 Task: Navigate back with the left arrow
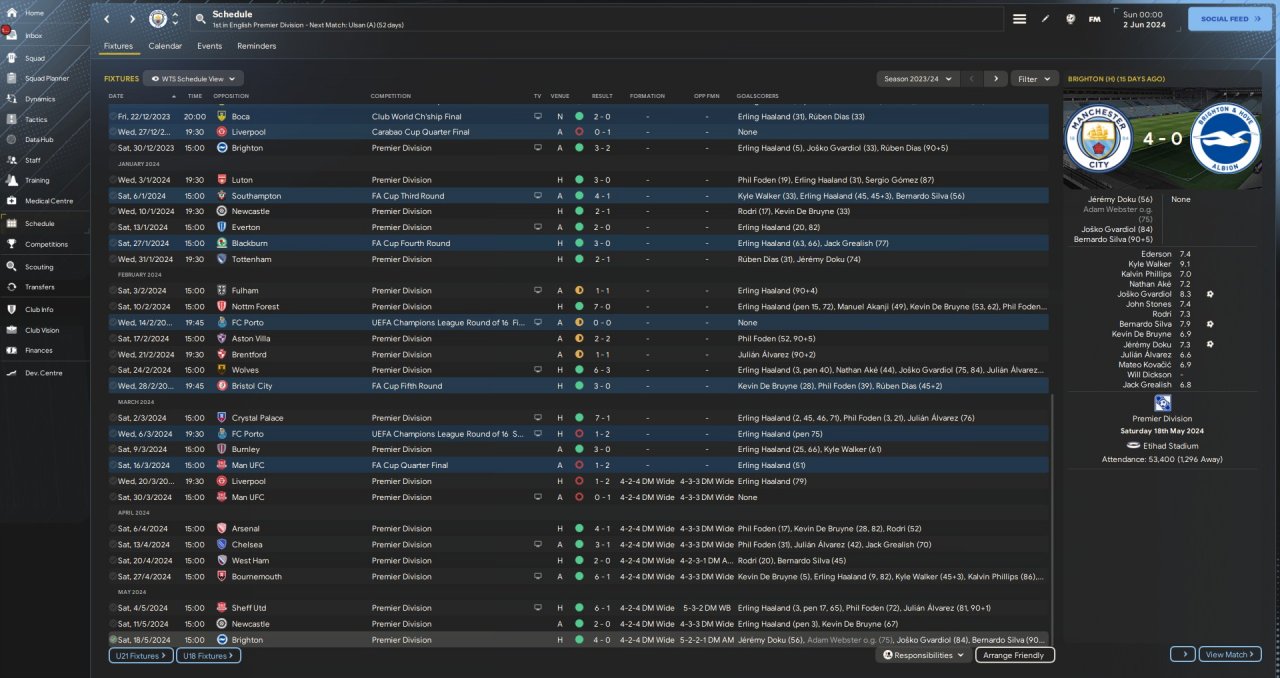[107, 19]
